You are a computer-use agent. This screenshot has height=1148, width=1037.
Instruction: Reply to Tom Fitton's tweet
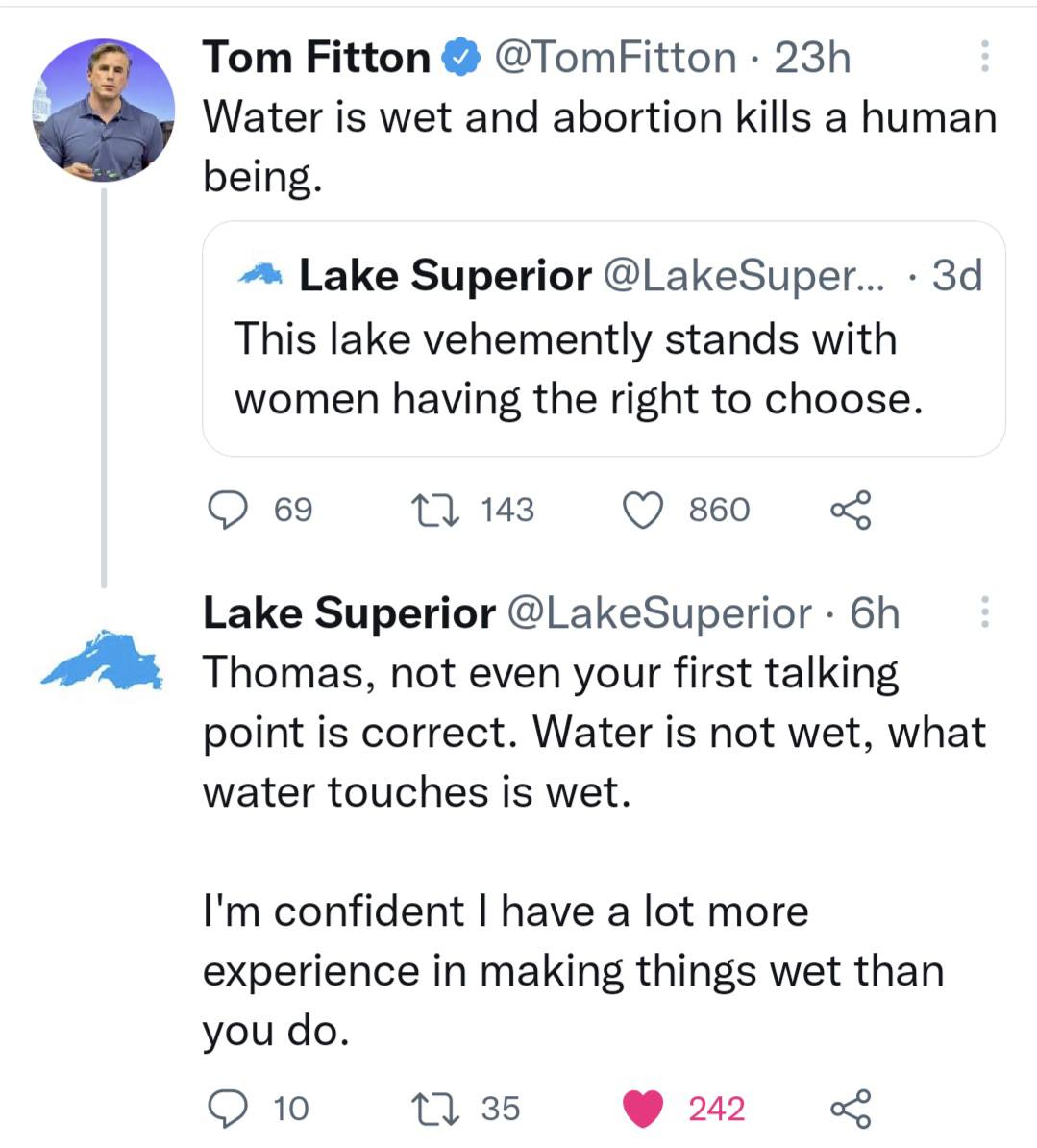[x=228, y=510]
